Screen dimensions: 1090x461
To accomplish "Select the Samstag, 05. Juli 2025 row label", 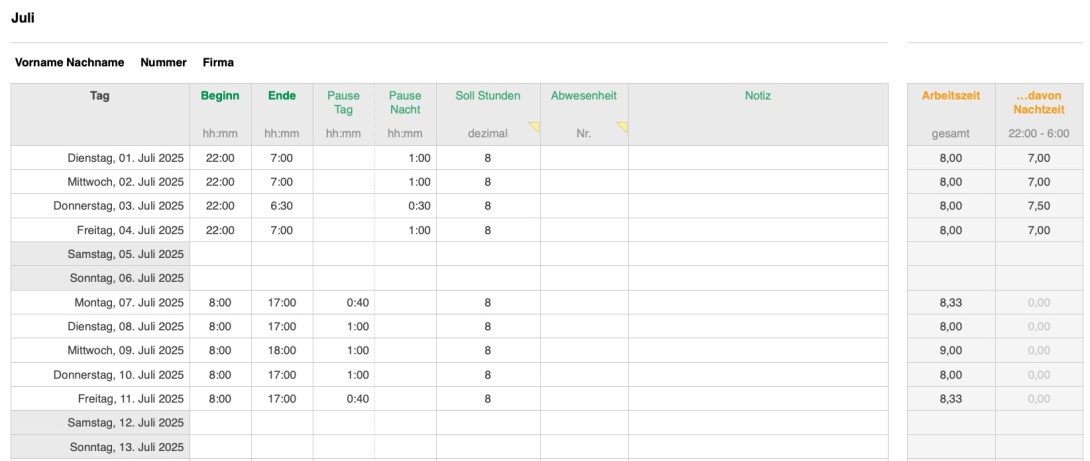I will 100,254.
